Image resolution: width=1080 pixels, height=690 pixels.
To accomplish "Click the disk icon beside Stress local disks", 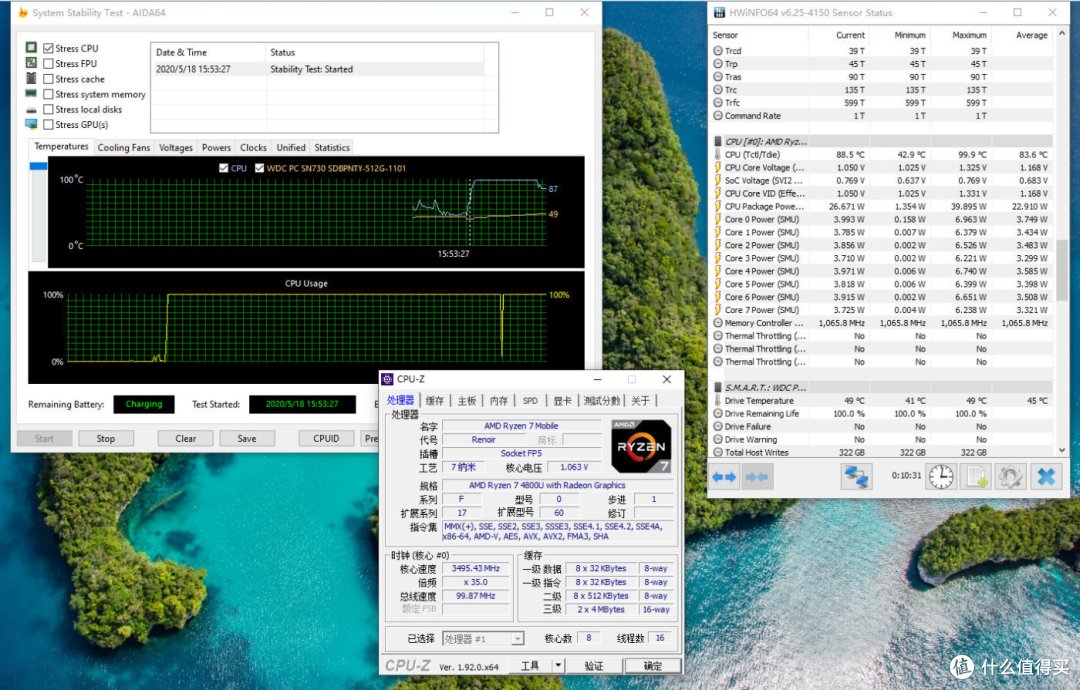I will (x=31, y=109).
